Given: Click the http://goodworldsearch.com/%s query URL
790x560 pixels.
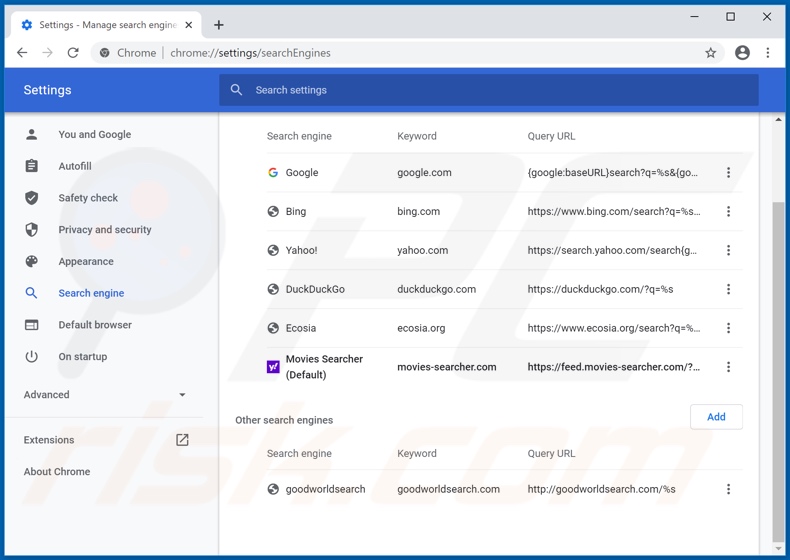Looking at the screenshot, I should tap(602, 489).
